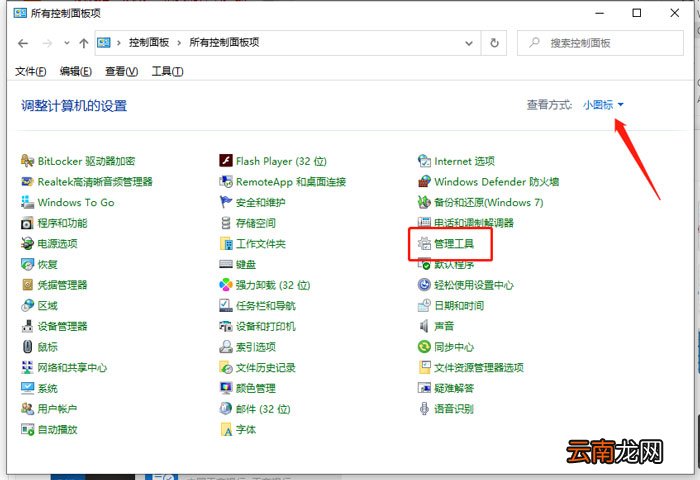The width and height of the screenshot is (700, 480).
Task: Open the Flash Player (32 位) icon
Action: tap(226, 161)
